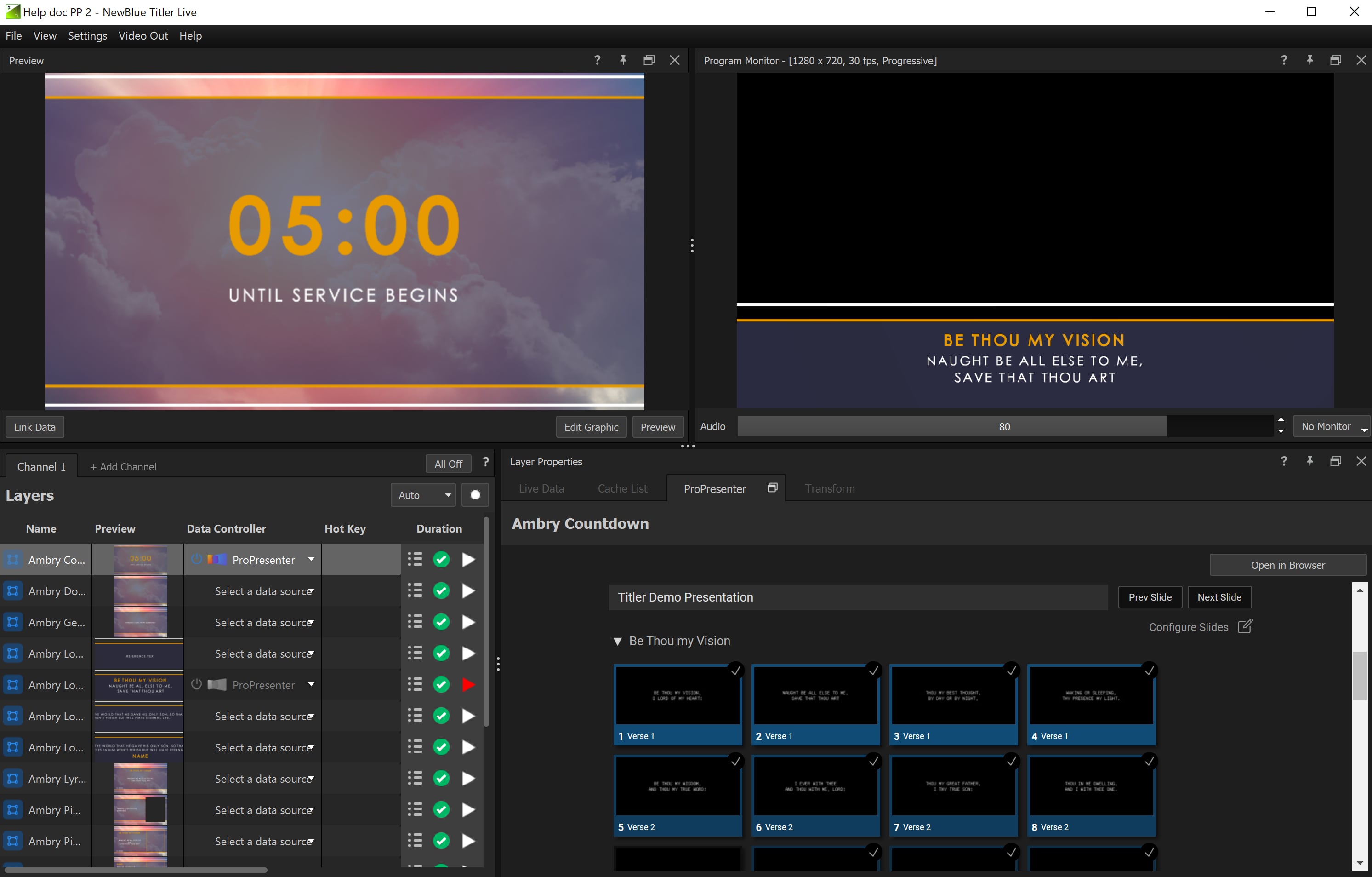This screenshot has width=1372, height=877.
Task: Go to Prev Slide
Action: coord(1150,597)
